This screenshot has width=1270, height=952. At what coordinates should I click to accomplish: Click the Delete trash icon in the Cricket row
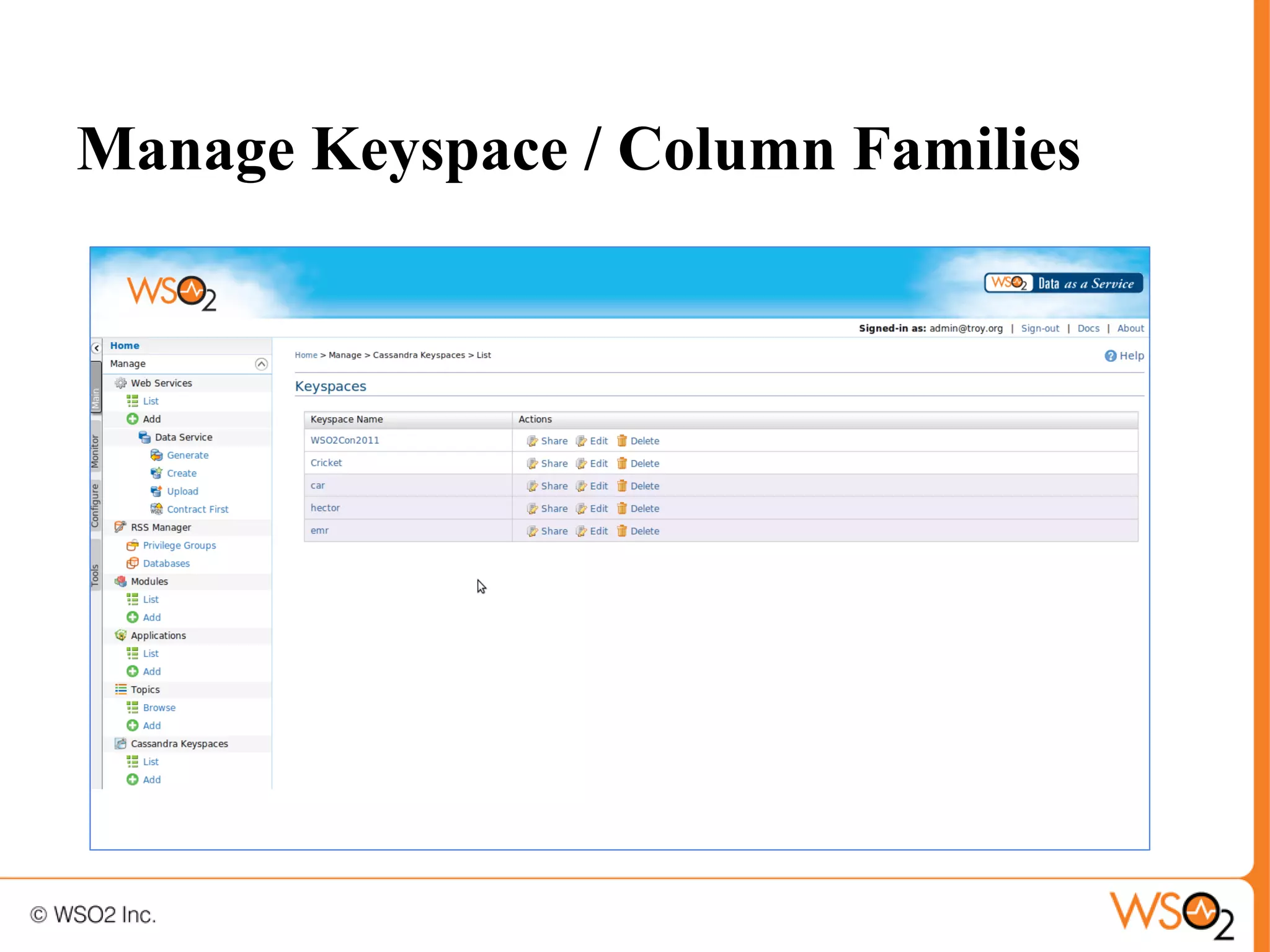[x=622, y=463]
